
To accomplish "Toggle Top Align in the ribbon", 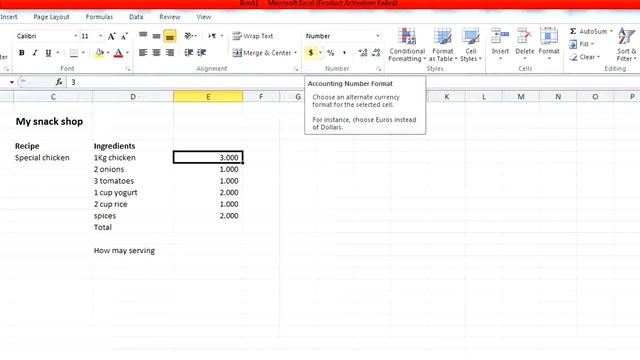I will [143, 36].
